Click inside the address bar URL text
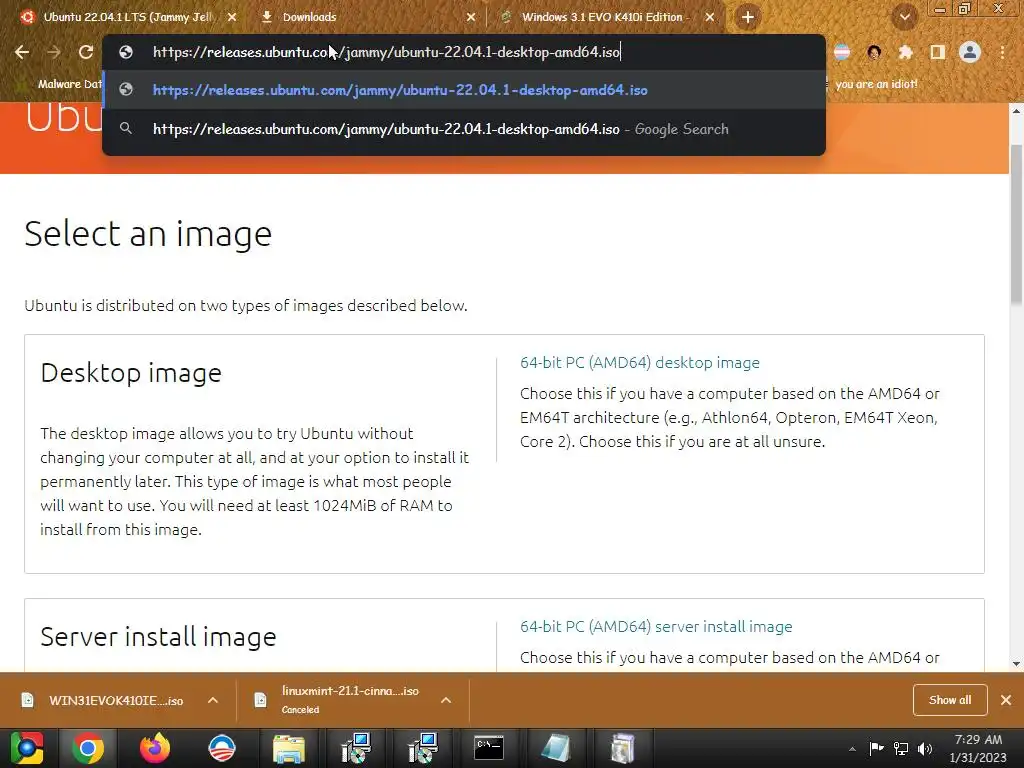Viewport: 1024px width, 768px height. click(x=386, y=52)
